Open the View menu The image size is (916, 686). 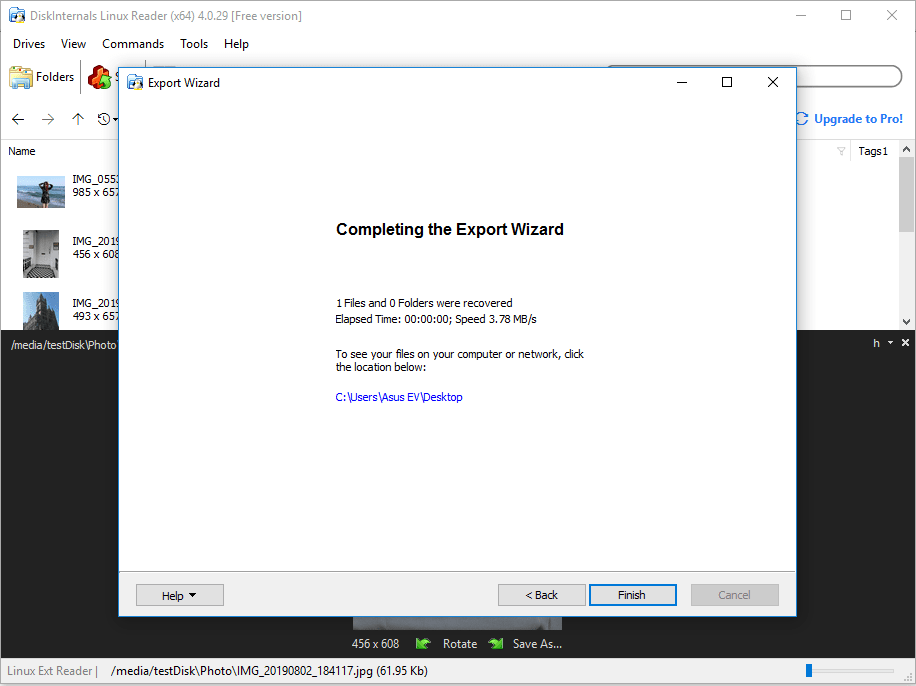point(74,44)
